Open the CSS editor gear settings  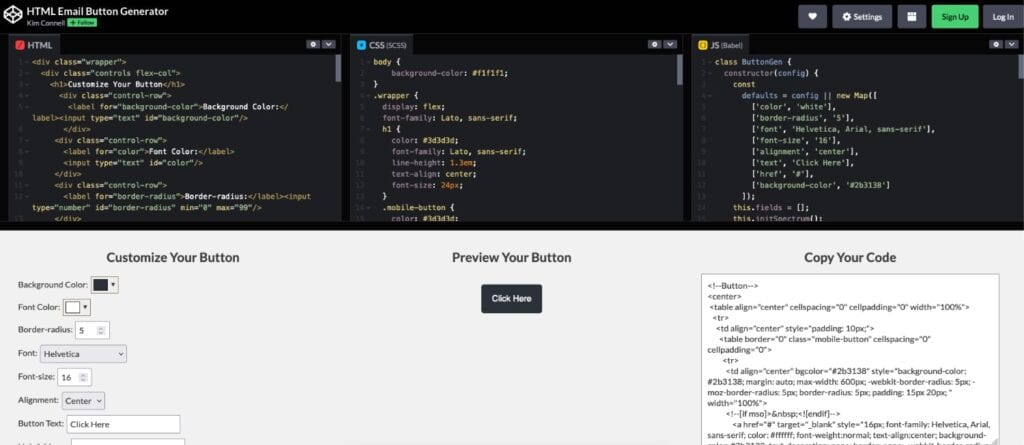[x=655, y=44]
